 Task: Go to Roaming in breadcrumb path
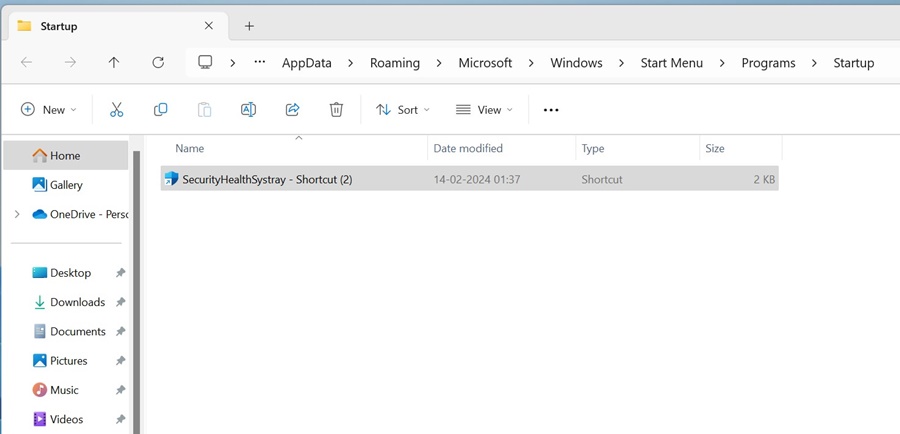(x=394, y=63)
